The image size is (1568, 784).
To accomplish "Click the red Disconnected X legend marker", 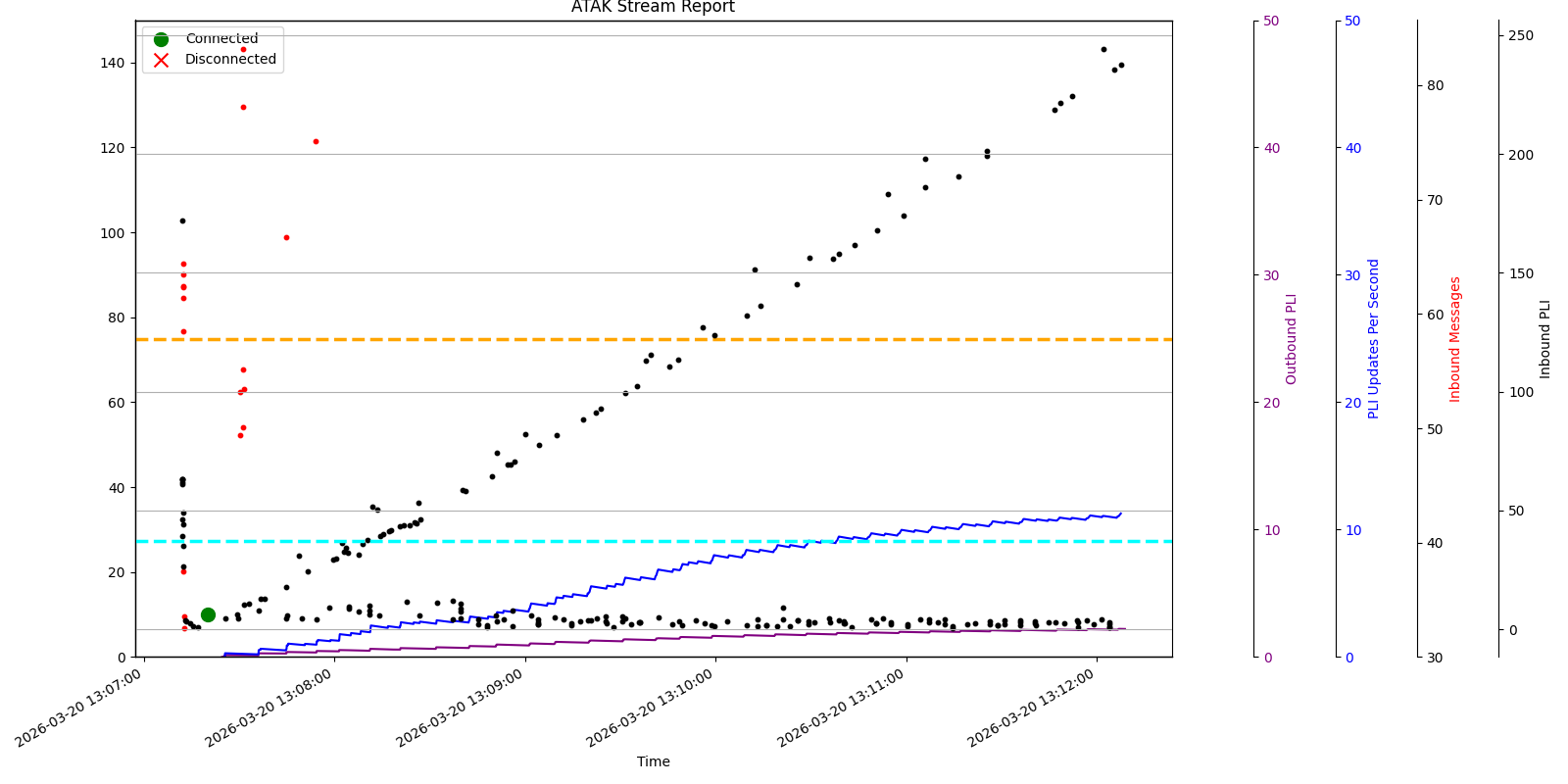I will [x=162, y=60].
